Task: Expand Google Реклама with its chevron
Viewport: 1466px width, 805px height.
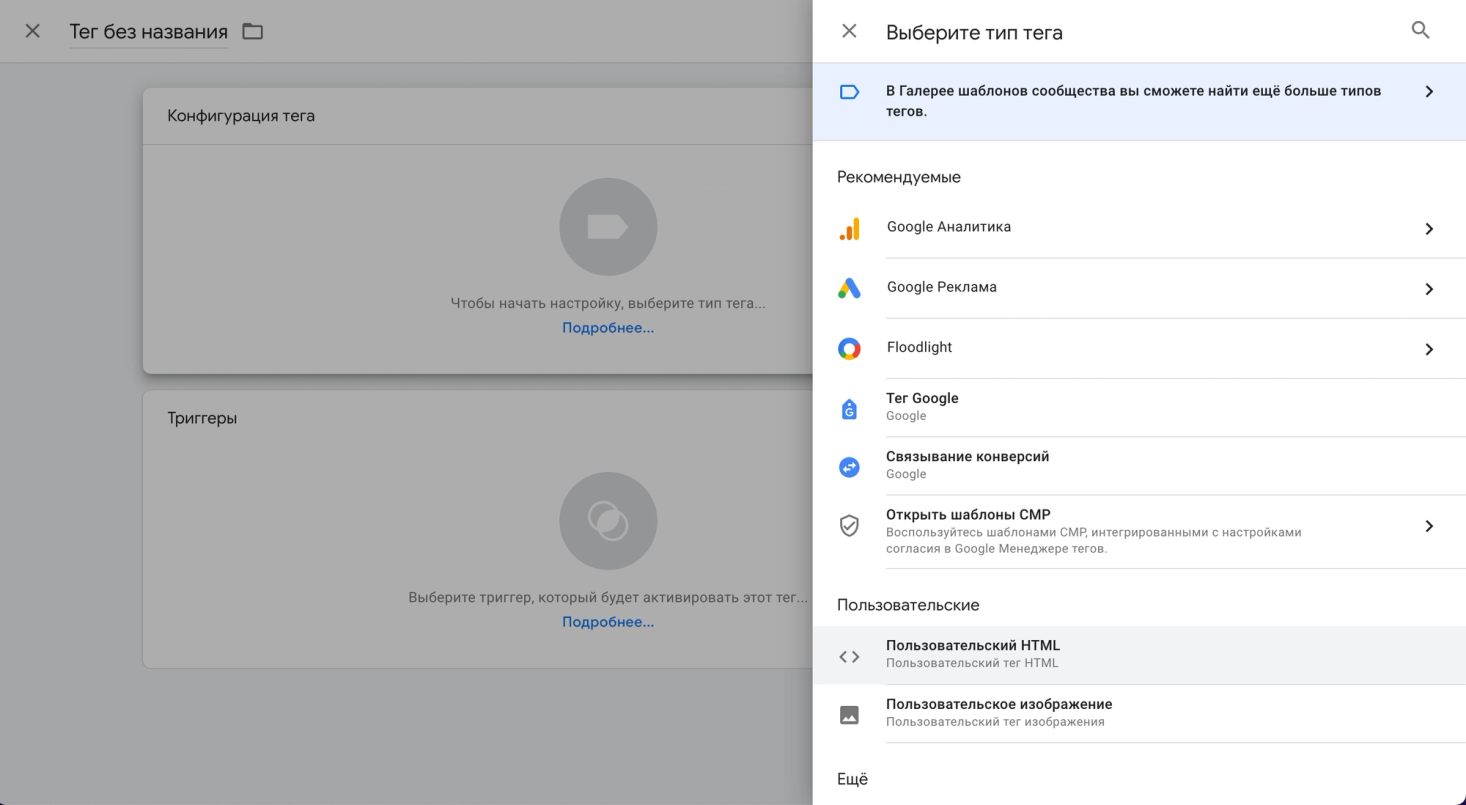Action: 1429,288
